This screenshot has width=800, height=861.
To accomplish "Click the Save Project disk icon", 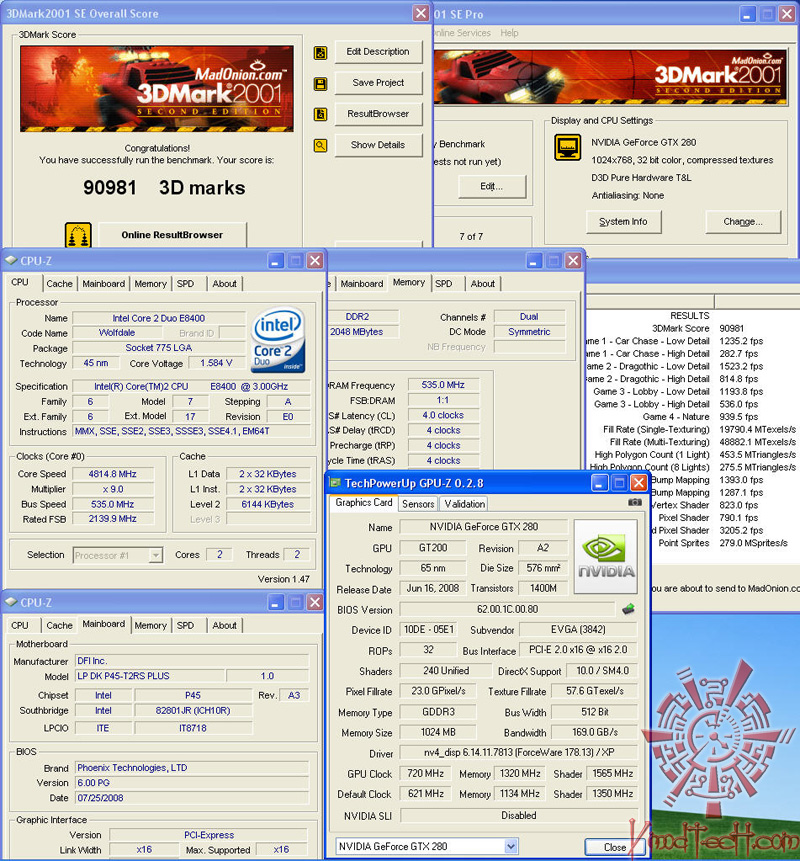I will [x=320, y=84].
